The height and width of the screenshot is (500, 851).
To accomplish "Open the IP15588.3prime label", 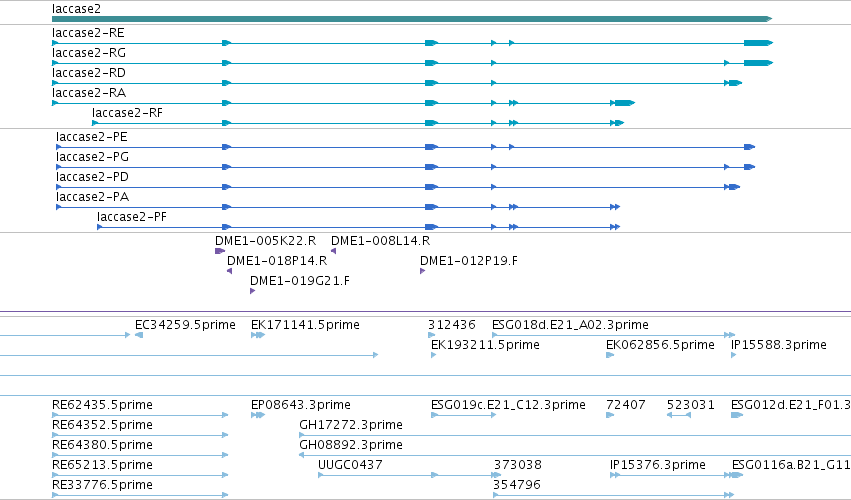I will coord(779,345).
